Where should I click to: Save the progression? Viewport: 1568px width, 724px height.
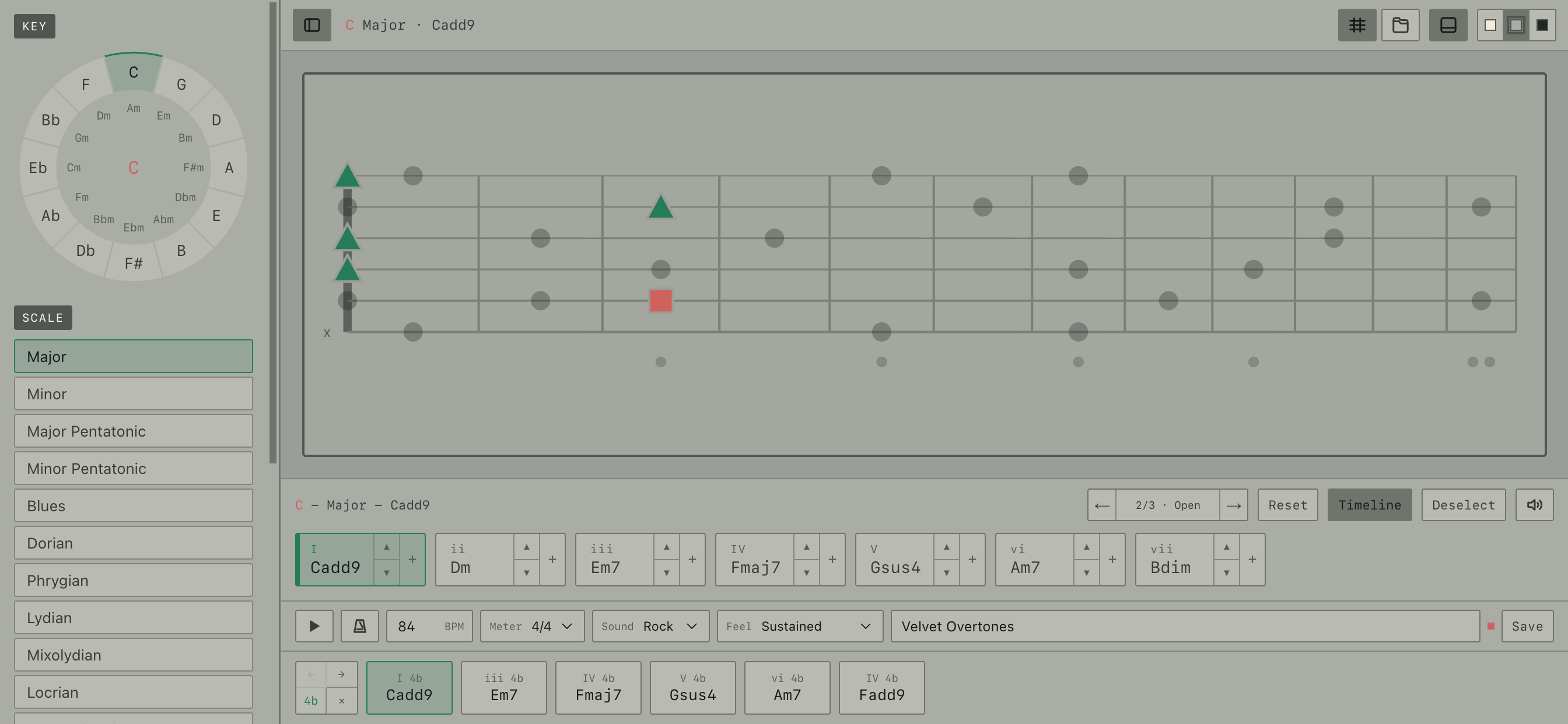1527,626
